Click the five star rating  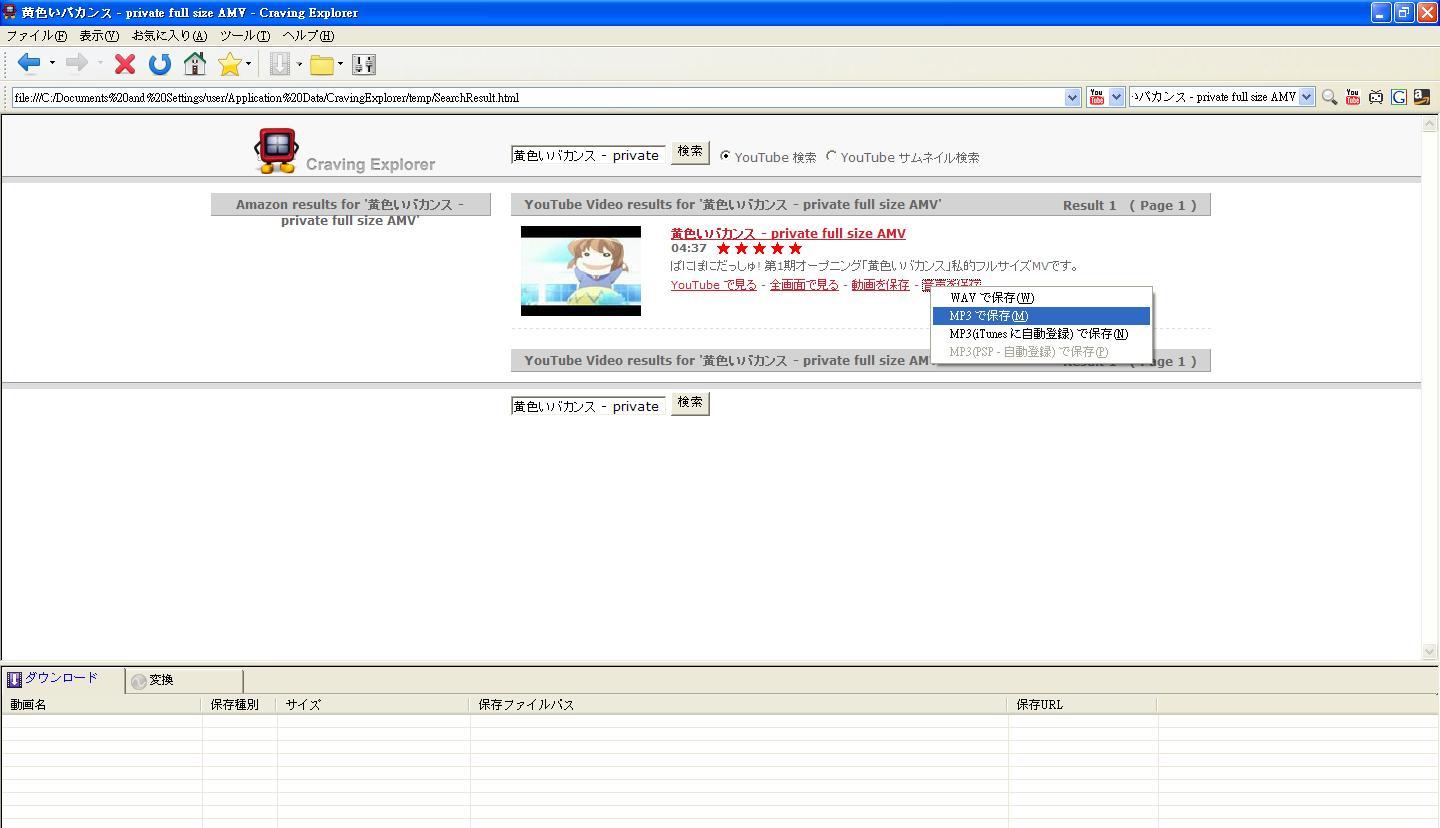click(x=760, y=248)
